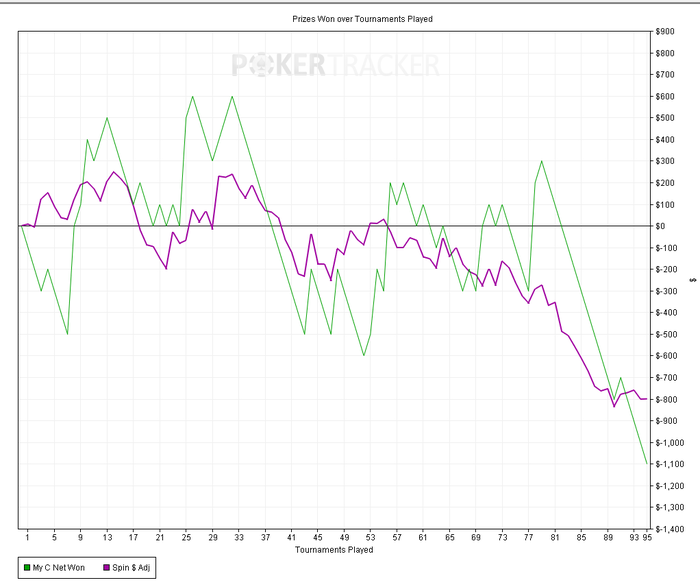Image resolution: width=700 pixels, height=587 pixels.
Task: Click the $900 value on the Y axis
Action: (665, 31)
